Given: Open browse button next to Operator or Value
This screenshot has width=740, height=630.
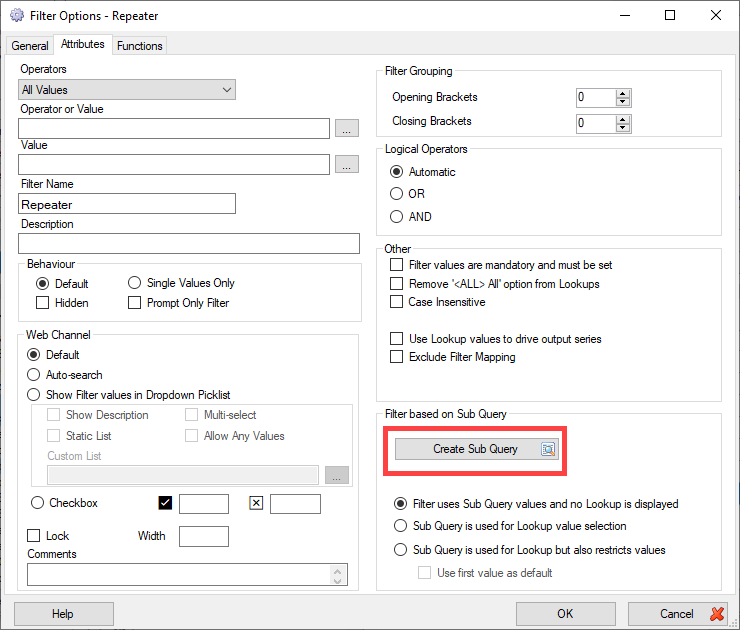Looking at the screenshot, I should pos(347,128).
